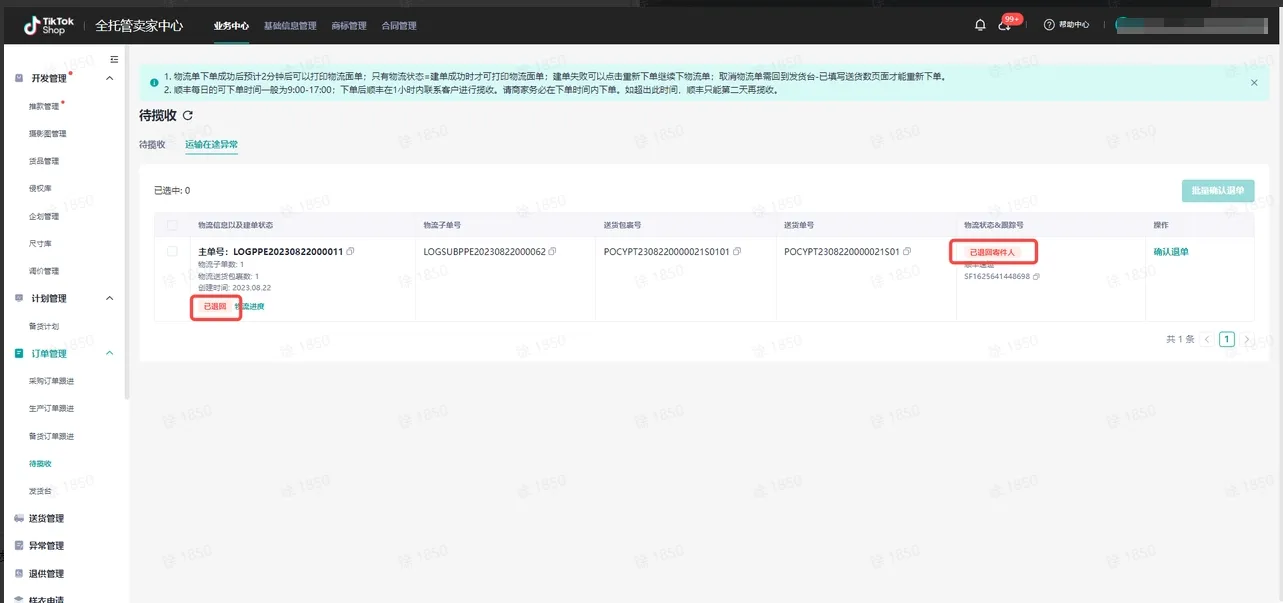Open the 帮助中心 help link

(1066, 25)
